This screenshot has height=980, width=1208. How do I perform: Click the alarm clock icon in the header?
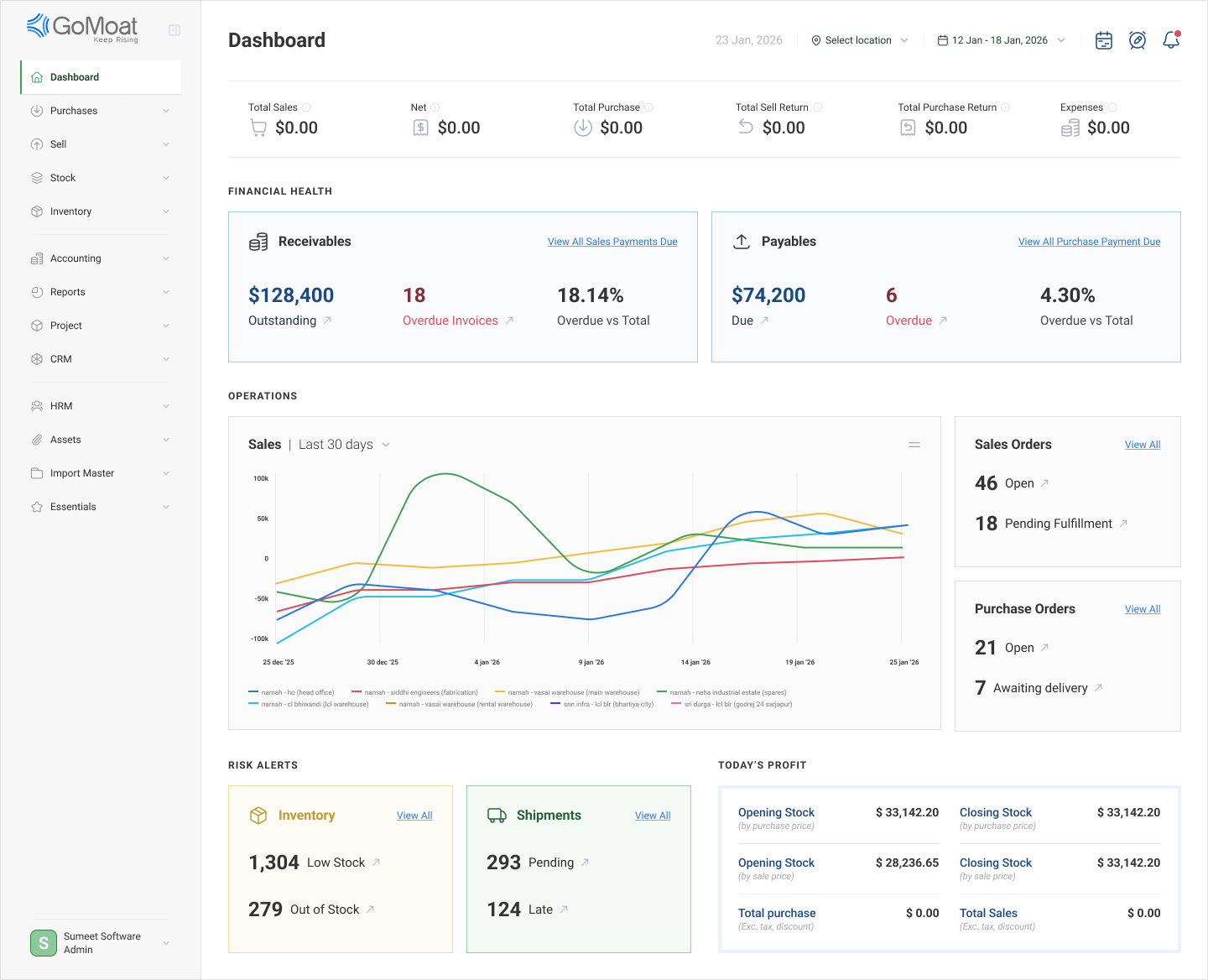click(x=1138, y=40)
